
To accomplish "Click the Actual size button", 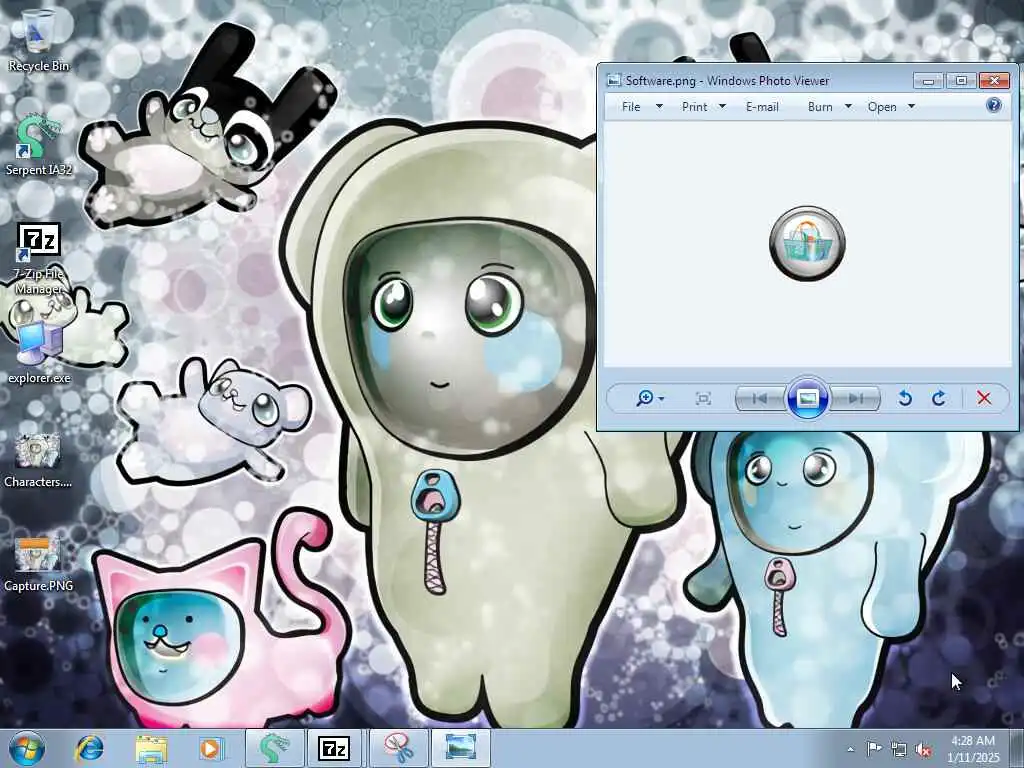I will pos(703,398).
